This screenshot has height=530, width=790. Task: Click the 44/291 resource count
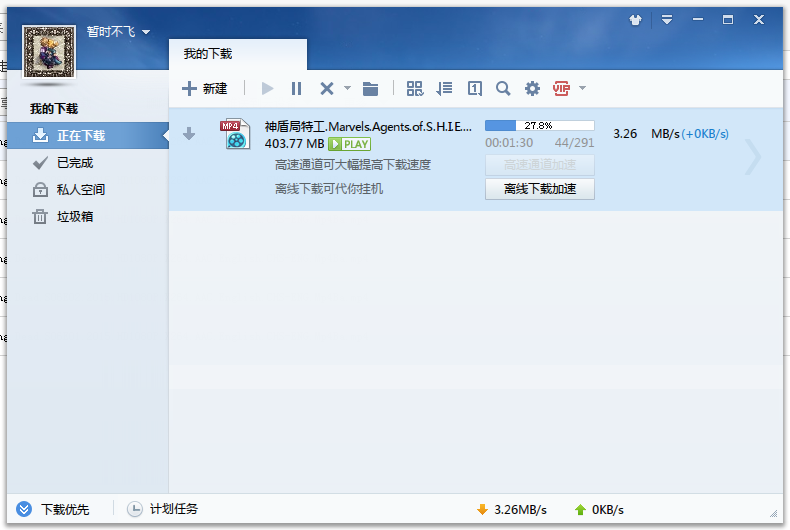tap(574, 143)
